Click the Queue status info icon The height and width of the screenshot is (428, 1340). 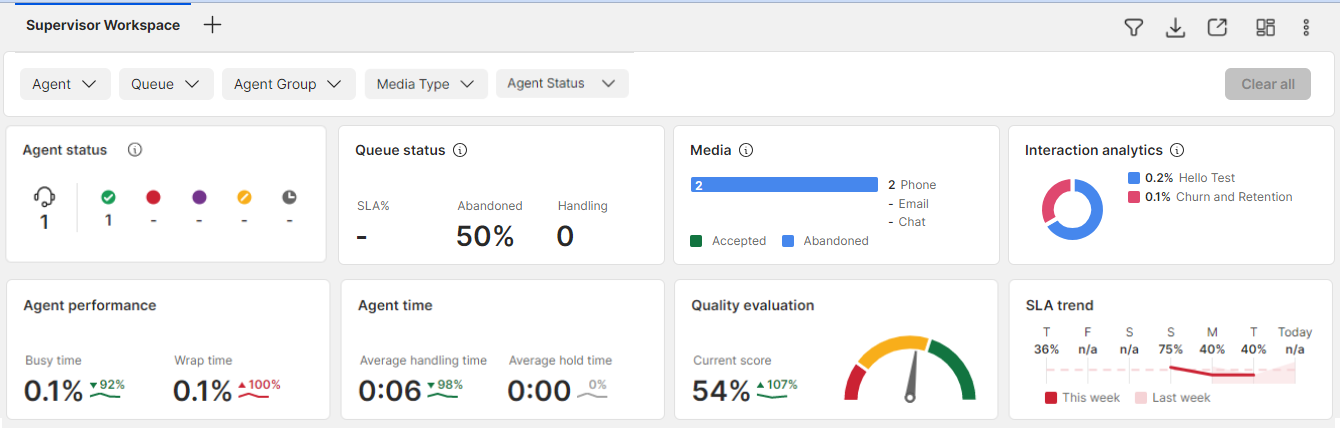[x=460, y=150]
